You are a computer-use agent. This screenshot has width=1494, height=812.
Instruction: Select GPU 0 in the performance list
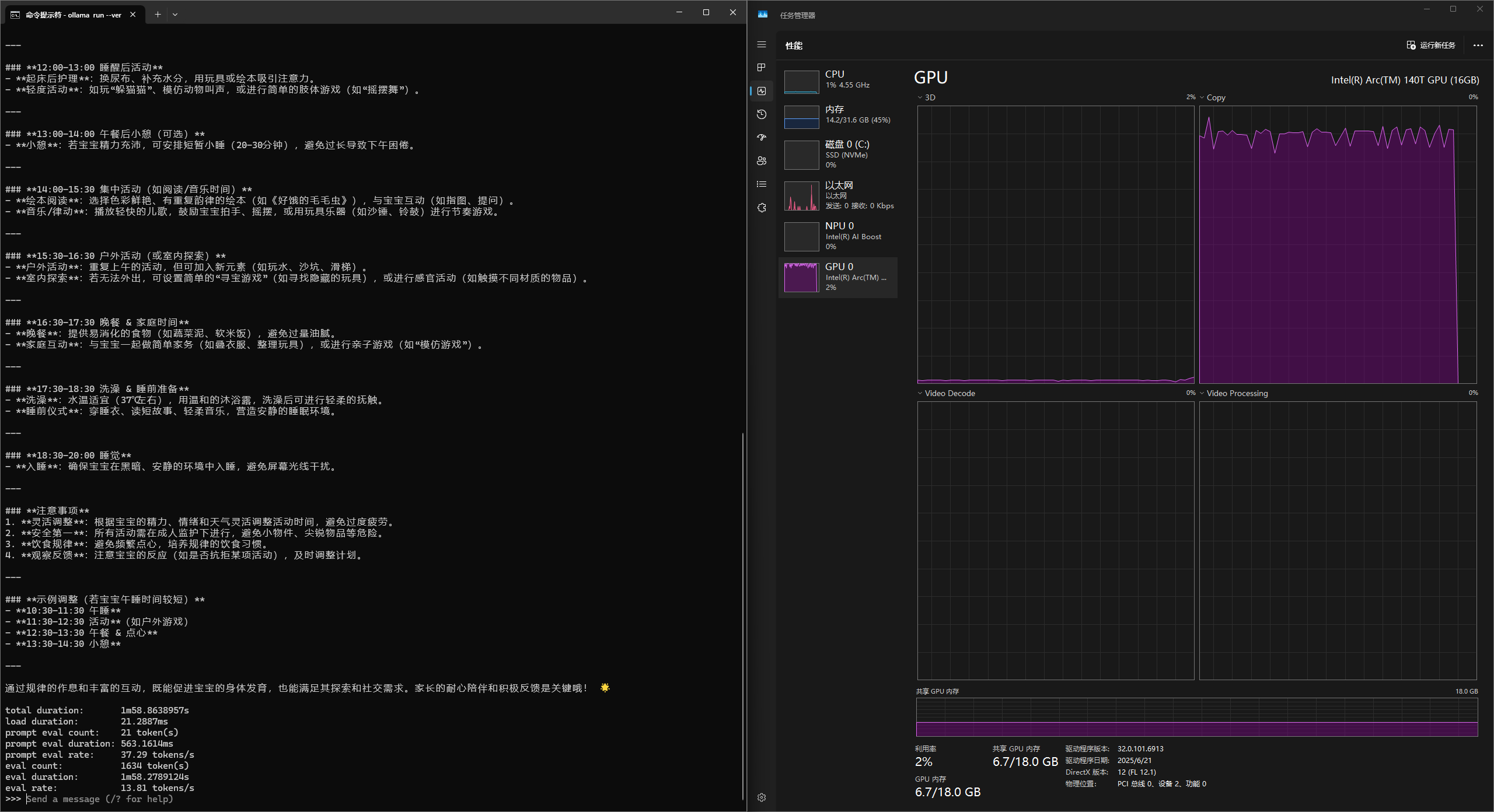(x=838, y=277)
